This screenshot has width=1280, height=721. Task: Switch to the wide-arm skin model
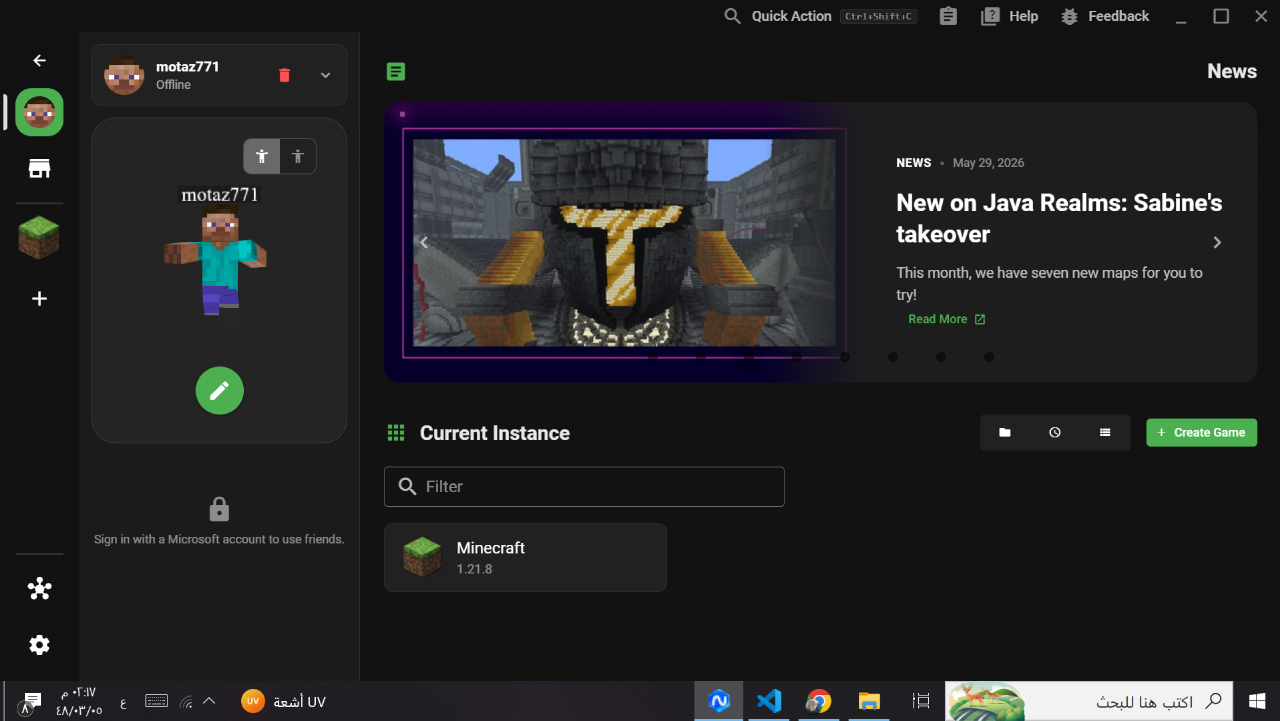(x=262, y=156)
